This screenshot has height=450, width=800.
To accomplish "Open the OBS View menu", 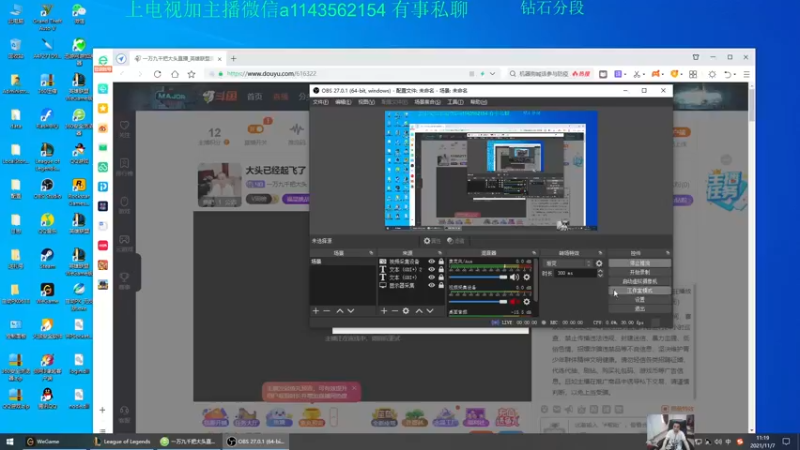I will pyautogui.click(x=366, y=102).
